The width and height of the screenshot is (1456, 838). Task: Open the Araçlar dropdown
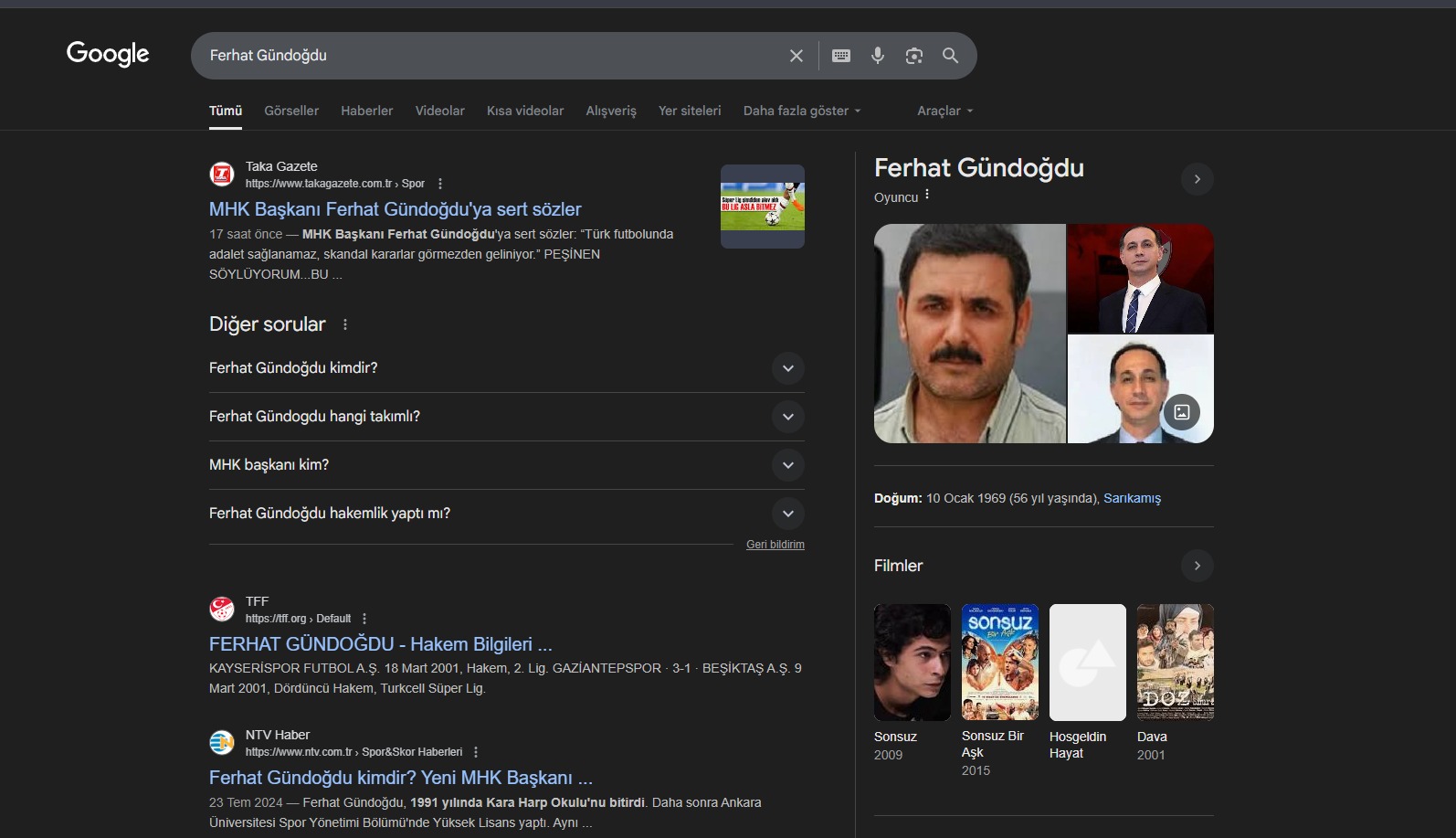tap(945, 111)
